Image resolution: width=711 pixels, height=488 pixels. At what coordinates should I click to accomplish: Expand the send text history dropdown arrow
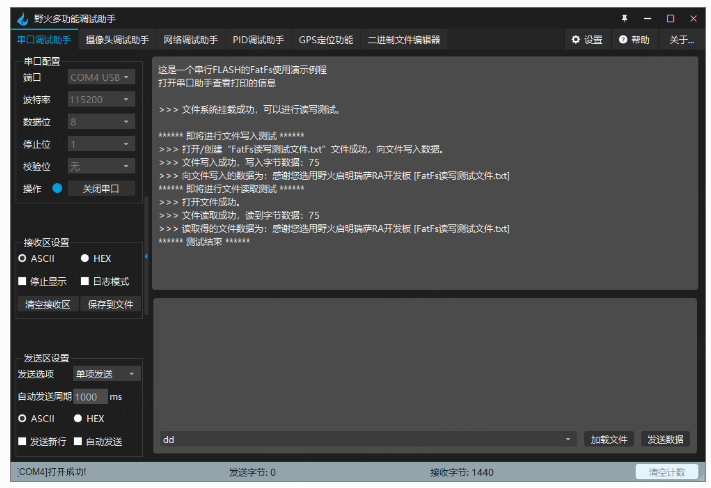[569, 439]
